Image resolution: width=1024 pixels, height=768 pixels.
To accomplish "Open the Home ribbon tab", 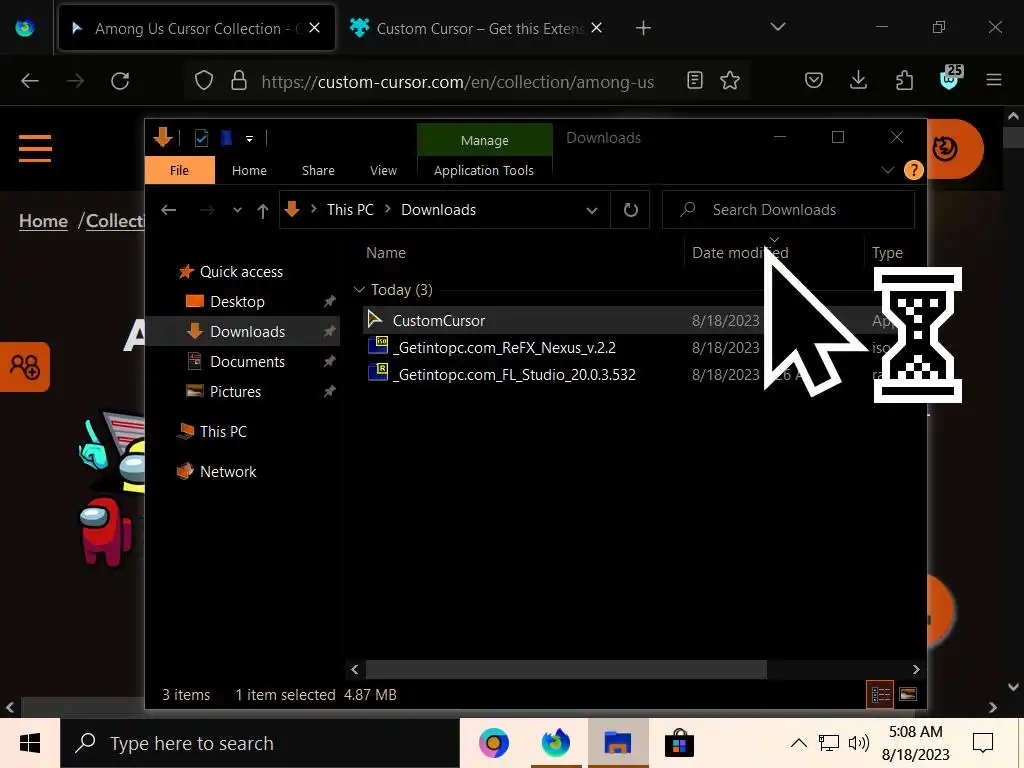I will coord(249,170).
